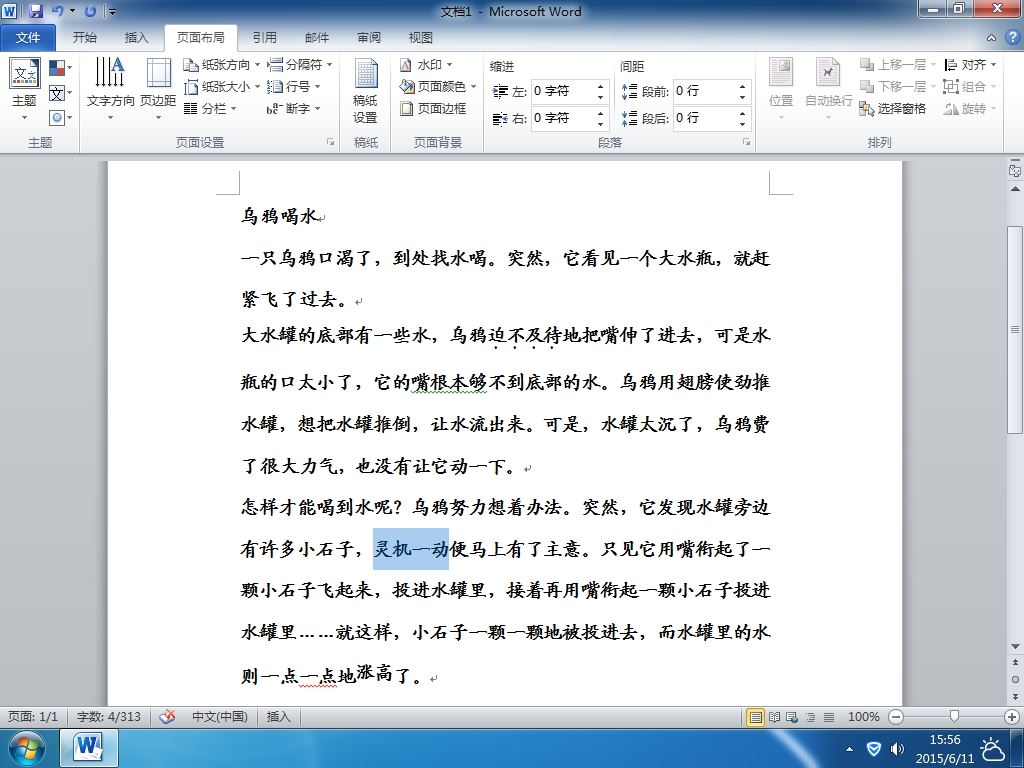Select Web Layout view button
Image resolution: width=1024 pixels, height=768 pixels.
click(792, 717)
